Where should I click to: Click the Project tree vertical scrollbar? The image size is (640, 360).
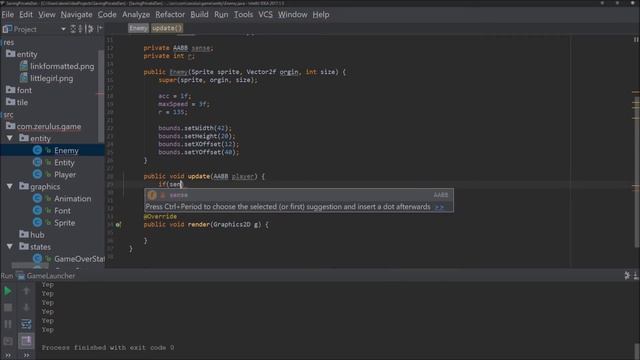pos(101,96)
